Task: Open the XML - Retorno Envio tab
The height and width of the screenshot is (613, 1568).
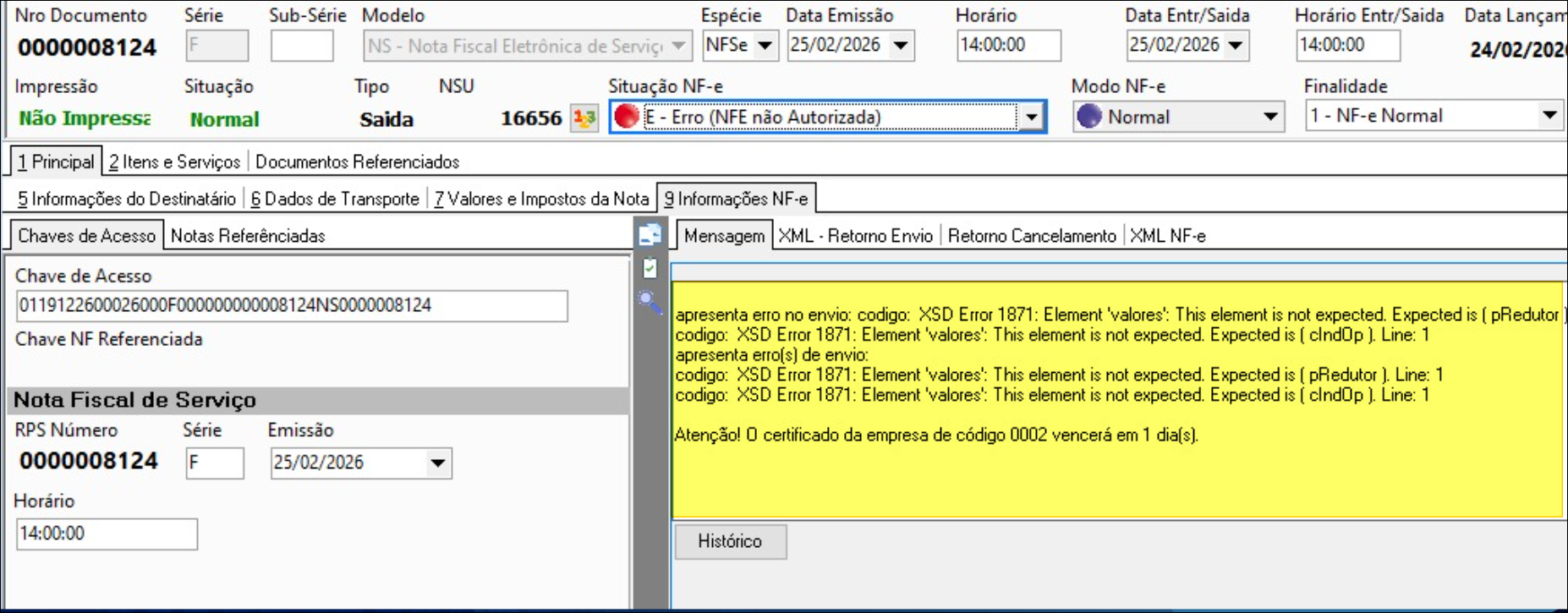Action: [855, 236]
